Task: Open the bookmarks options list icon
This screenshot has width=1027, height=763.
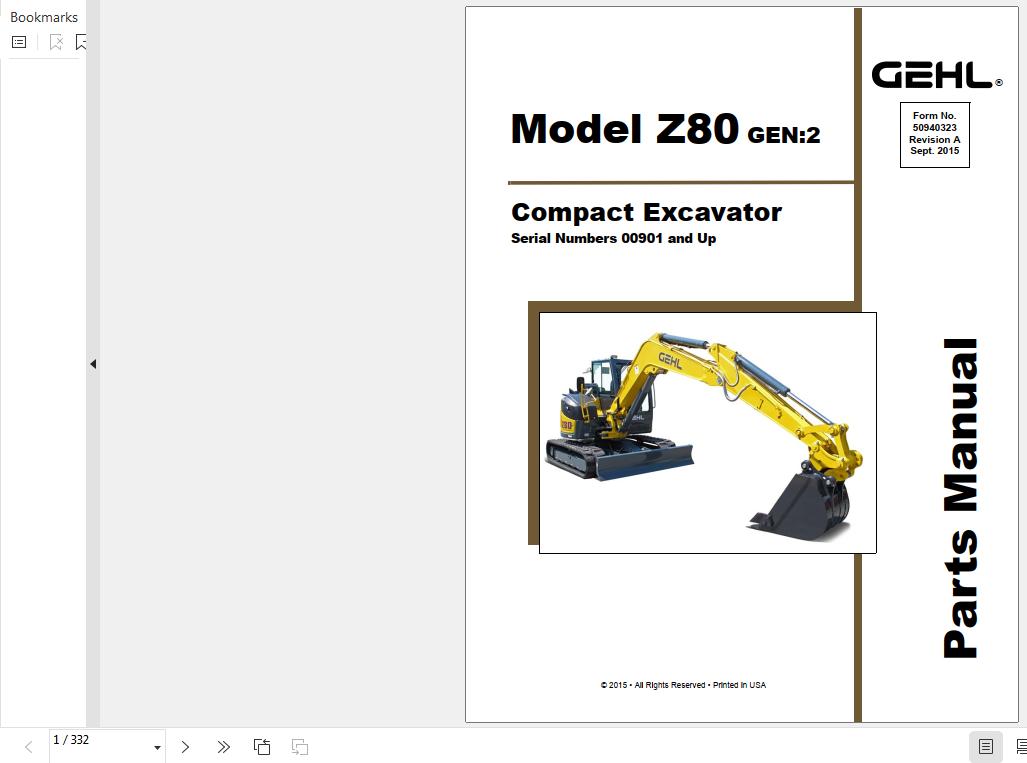Action: point(19,42)
